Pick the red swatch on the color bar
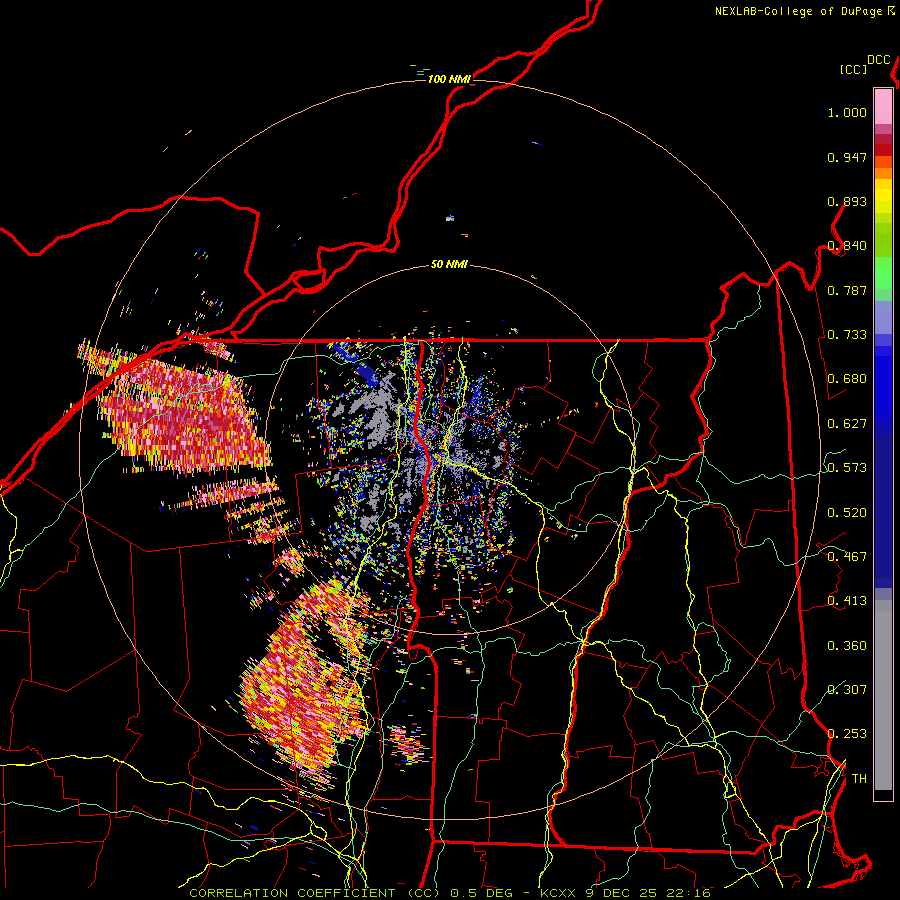This screenshot has height=900, width=900. click(883, 150)
